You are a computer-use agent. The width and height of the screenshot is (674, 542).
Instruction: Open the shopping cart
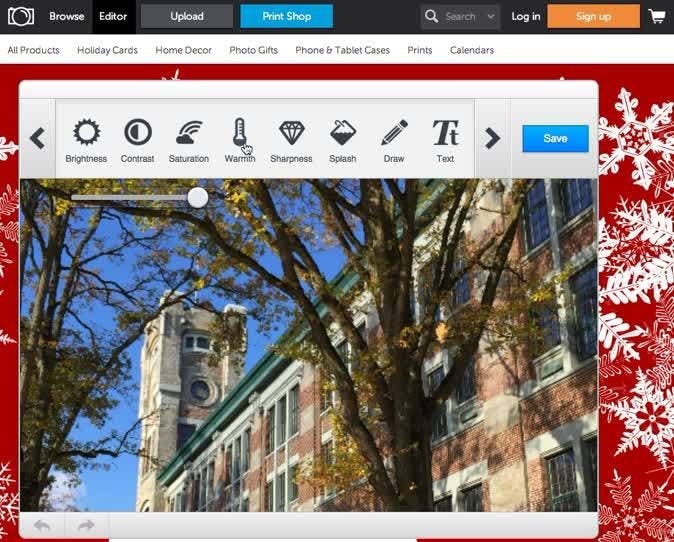[x=657, y=16]
